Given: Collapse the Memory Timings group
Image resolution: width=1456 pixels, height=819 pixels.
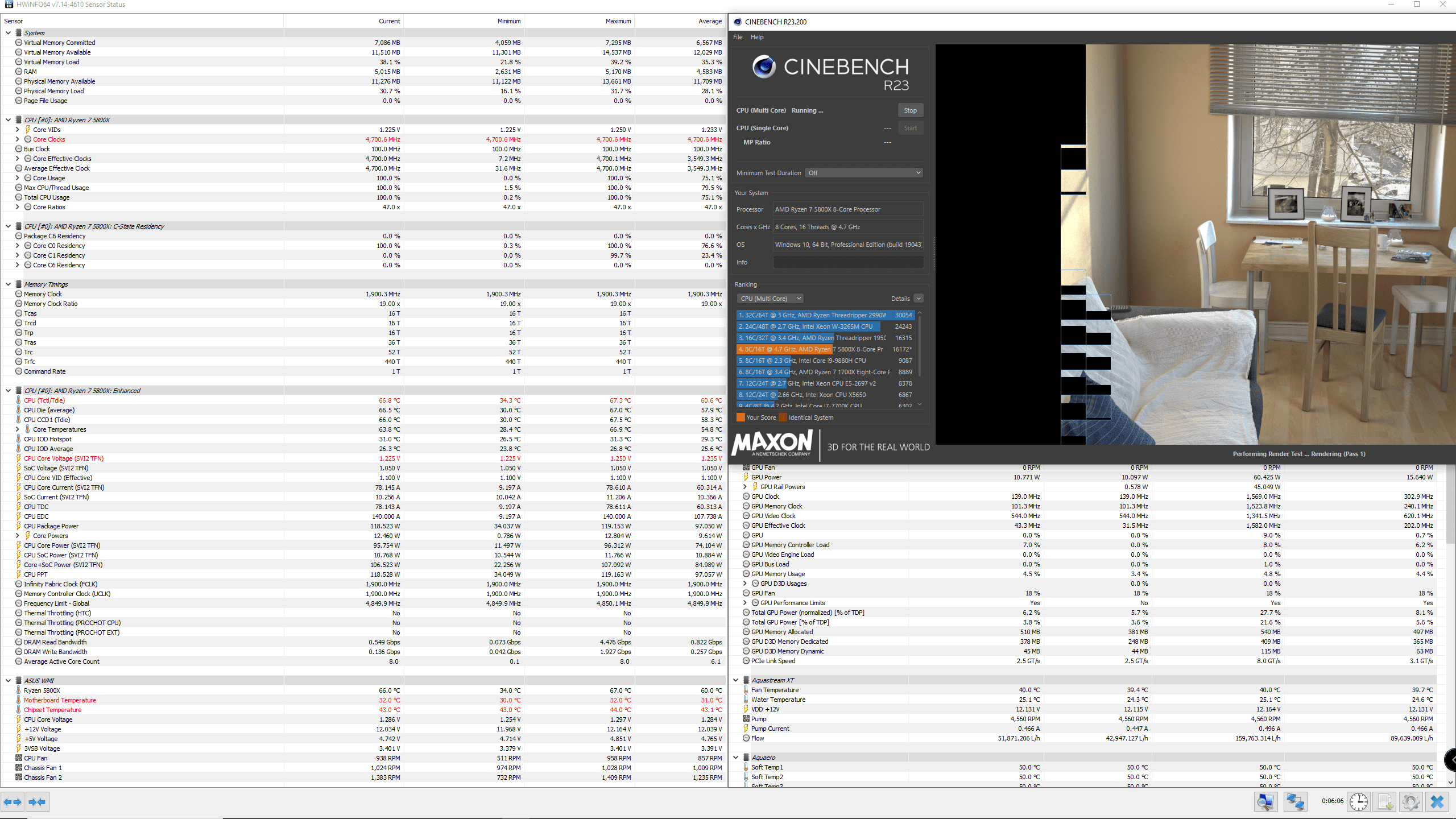Looking at the screenshot, I should 8,284.
